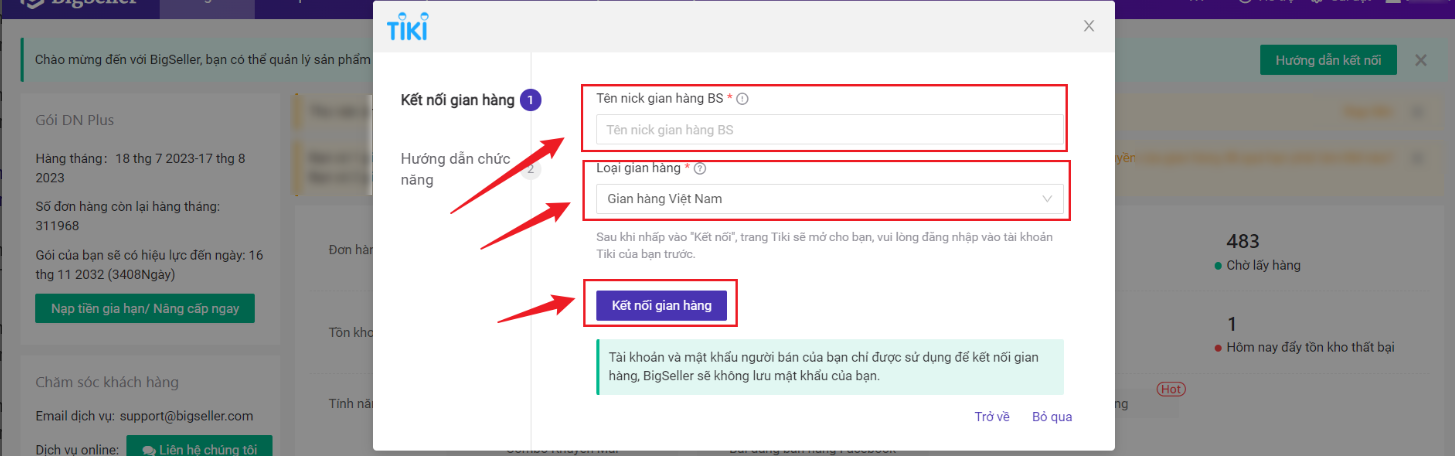Click the Hot badge
The height and width of the screenshot is (456, 1455).
click(x=1170, y=388)
